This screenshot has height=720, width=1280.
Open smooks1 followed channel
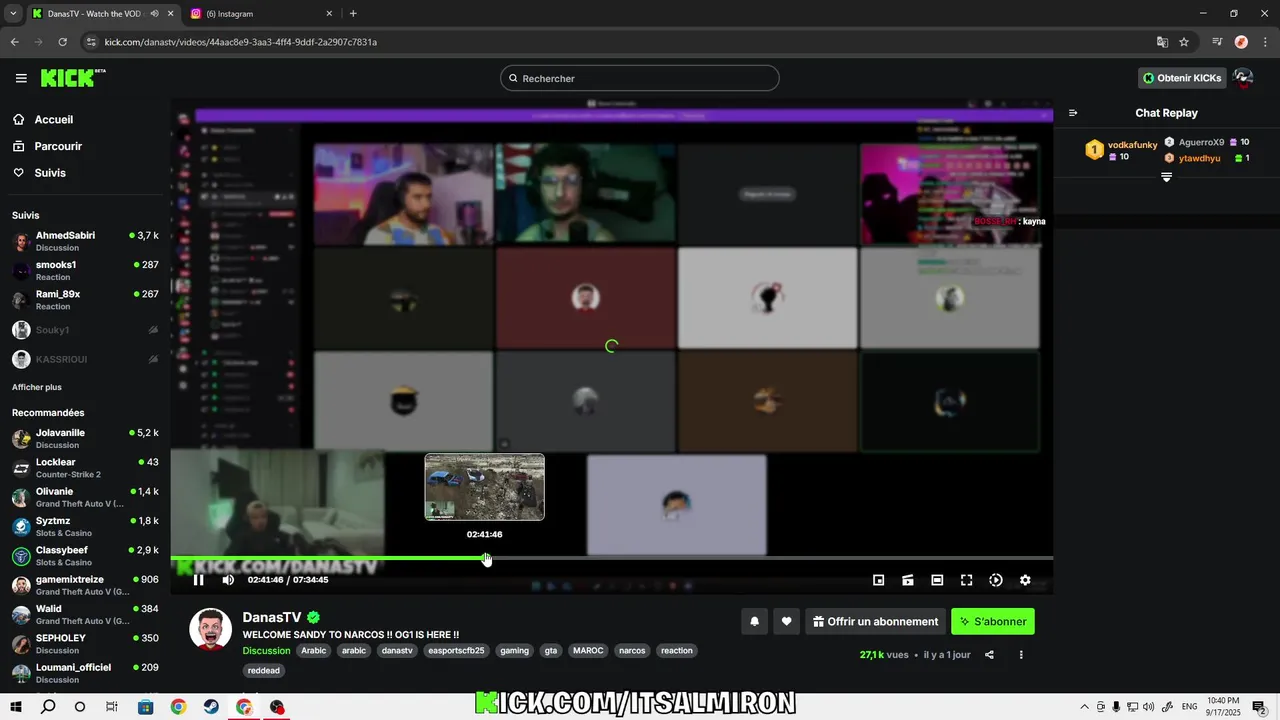85,271
